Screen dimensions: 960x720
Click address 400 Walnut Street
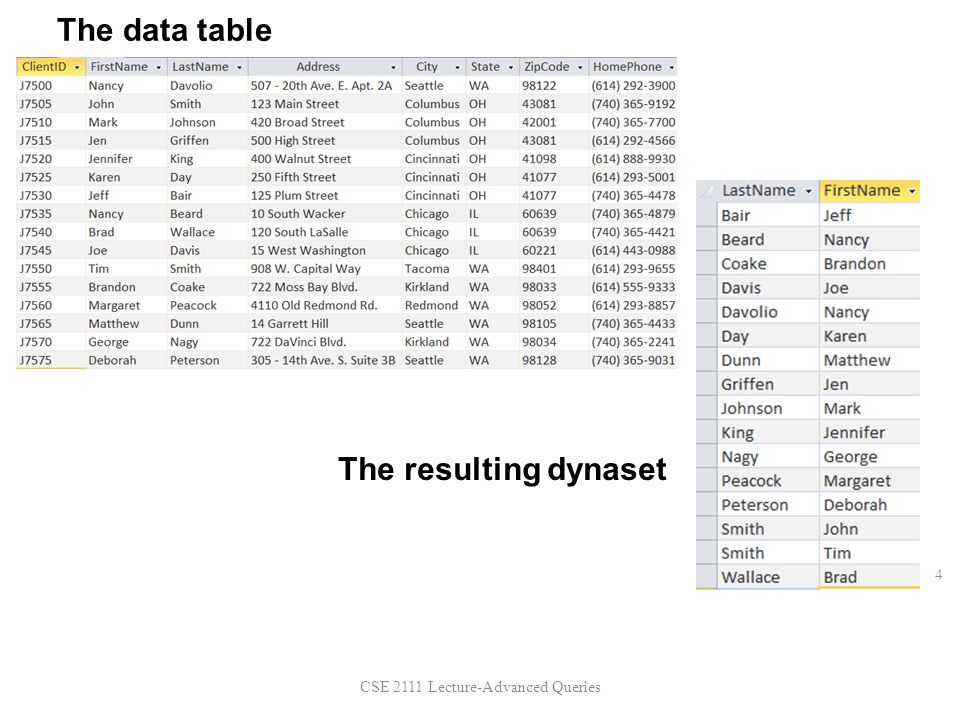coord(301,159)
